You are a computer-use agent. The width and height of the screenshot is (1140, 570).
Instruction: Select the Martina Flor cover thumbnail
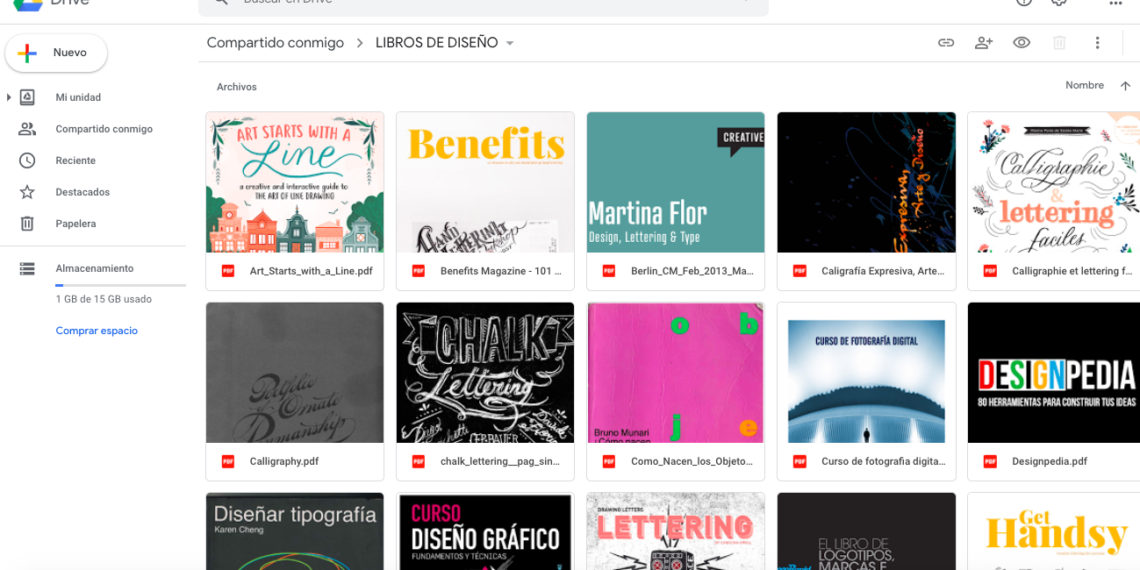point(675,182)
